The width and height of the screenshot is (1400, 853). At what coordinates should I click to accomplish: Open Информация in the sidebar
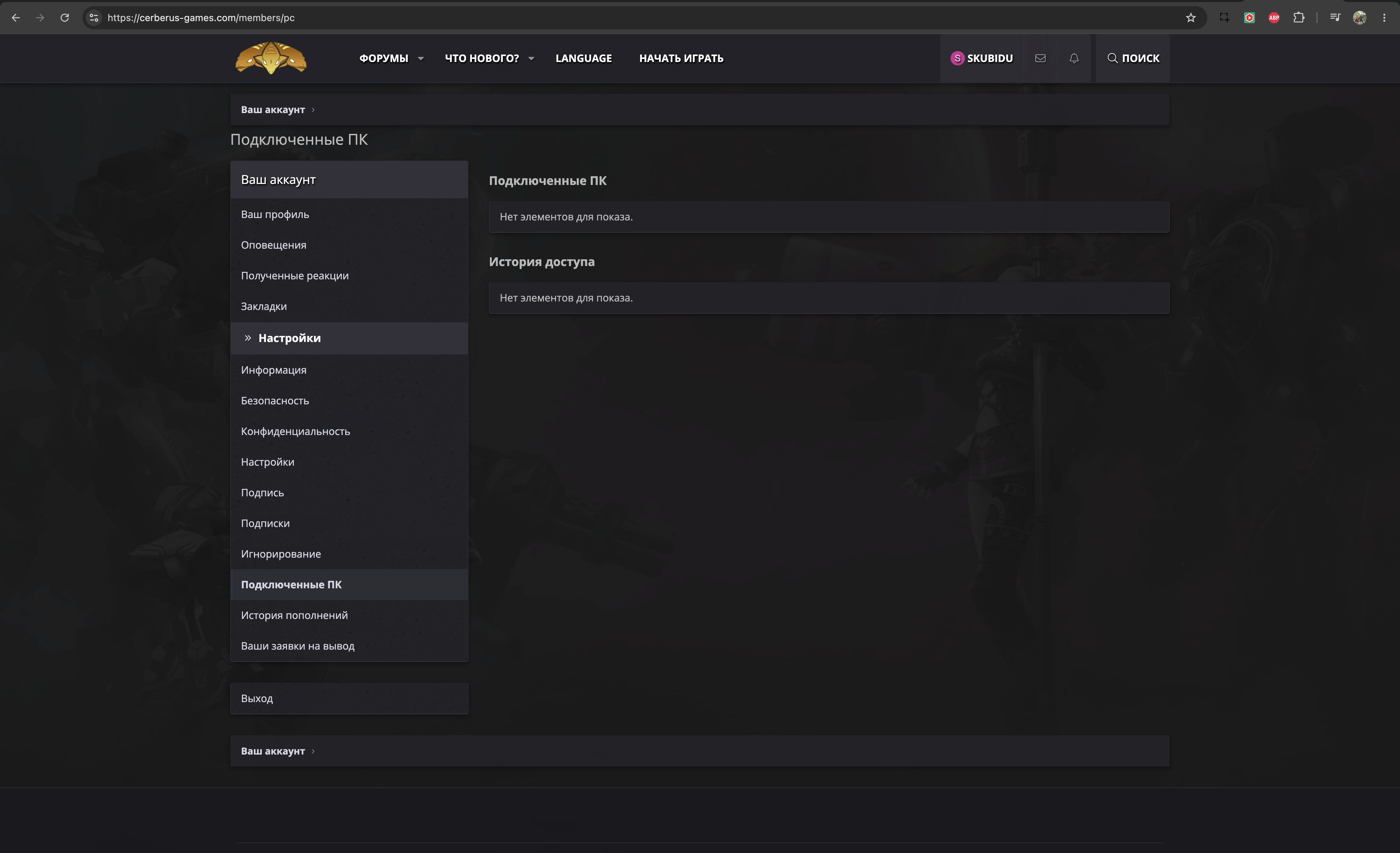click(349, 370)
